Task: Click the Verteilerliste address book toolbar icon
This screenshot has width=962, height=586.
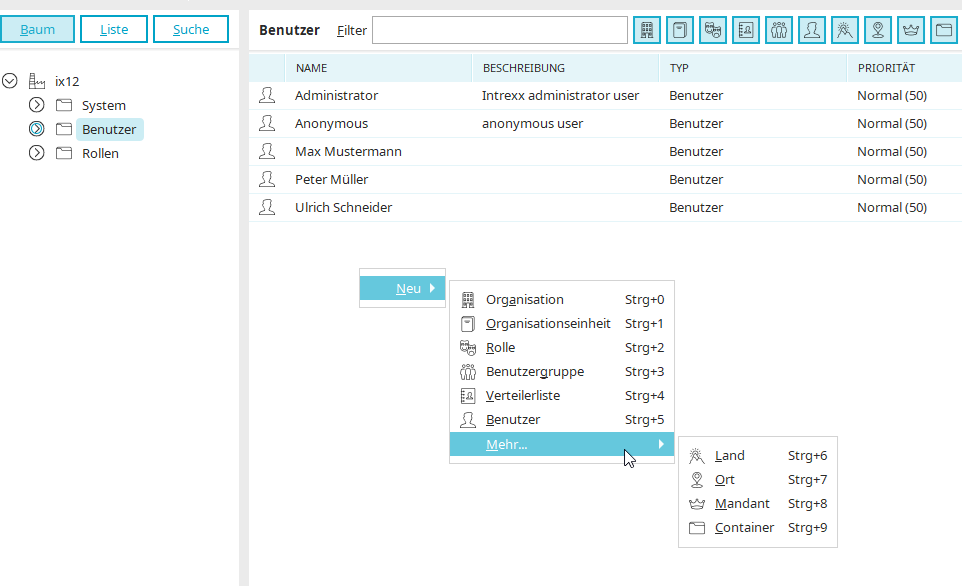Action: click(746, 30)
